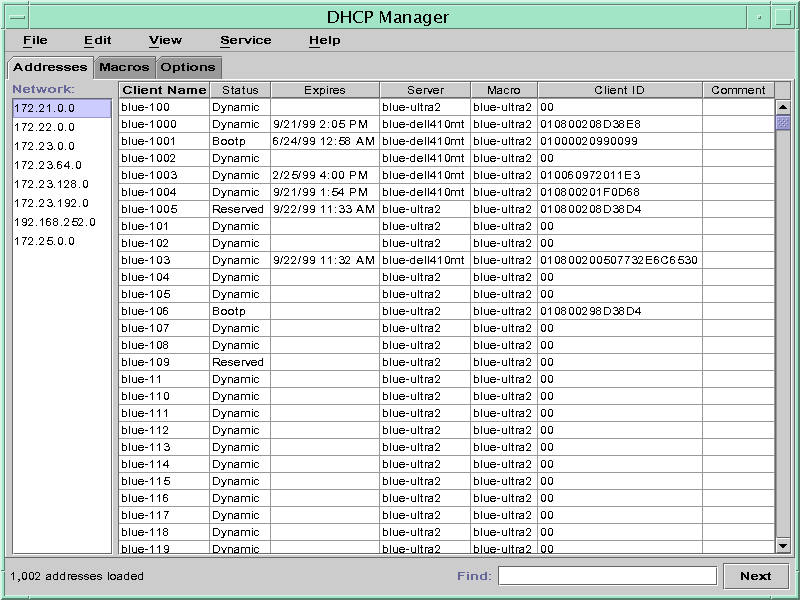
Task: Sort by the Expires column header
Action: point(320,89)
